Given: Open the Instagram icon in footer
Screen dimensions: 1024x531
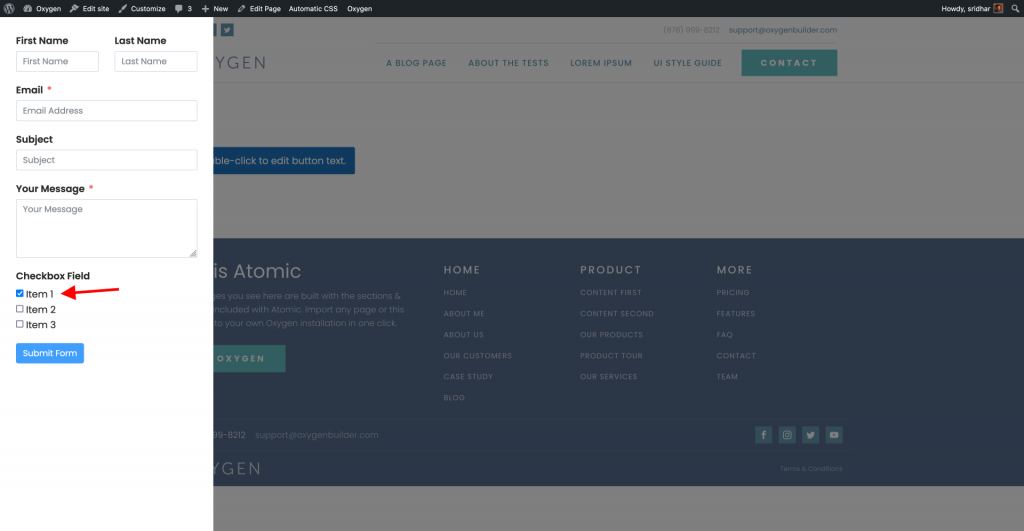Looking at the screenshot, I should (787, 435).
